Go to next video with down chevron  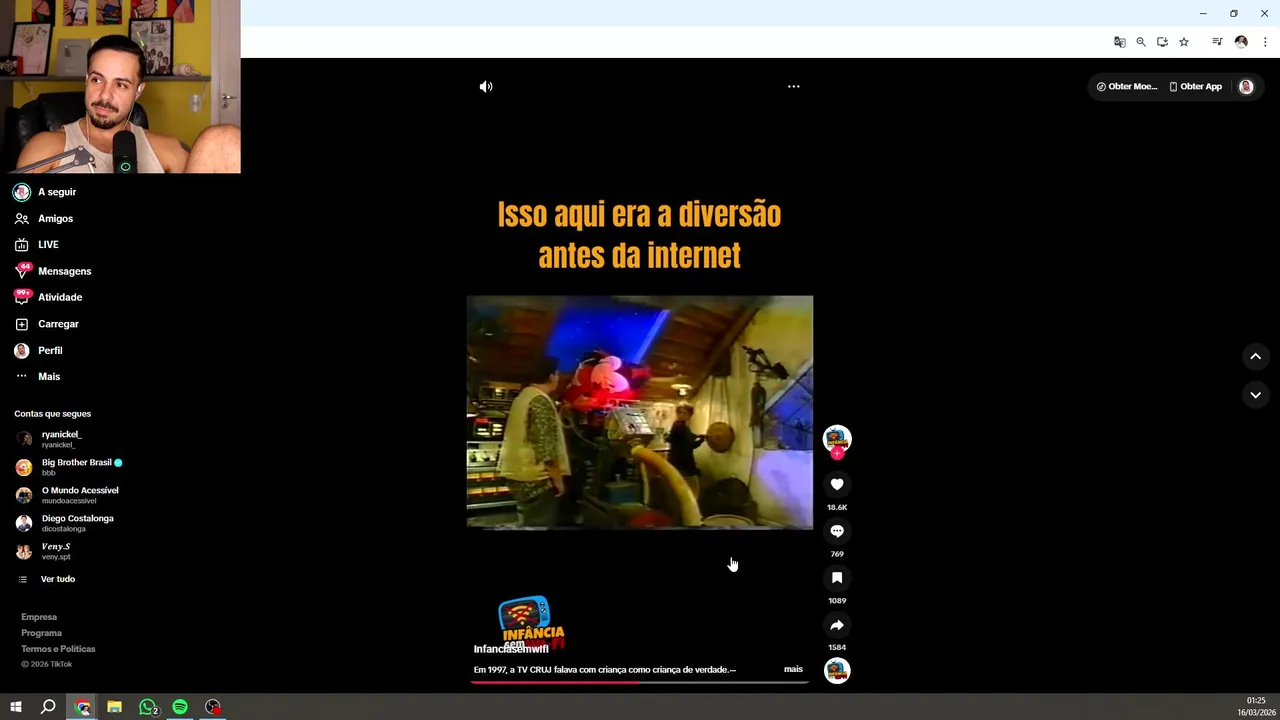coord(1256,395)
